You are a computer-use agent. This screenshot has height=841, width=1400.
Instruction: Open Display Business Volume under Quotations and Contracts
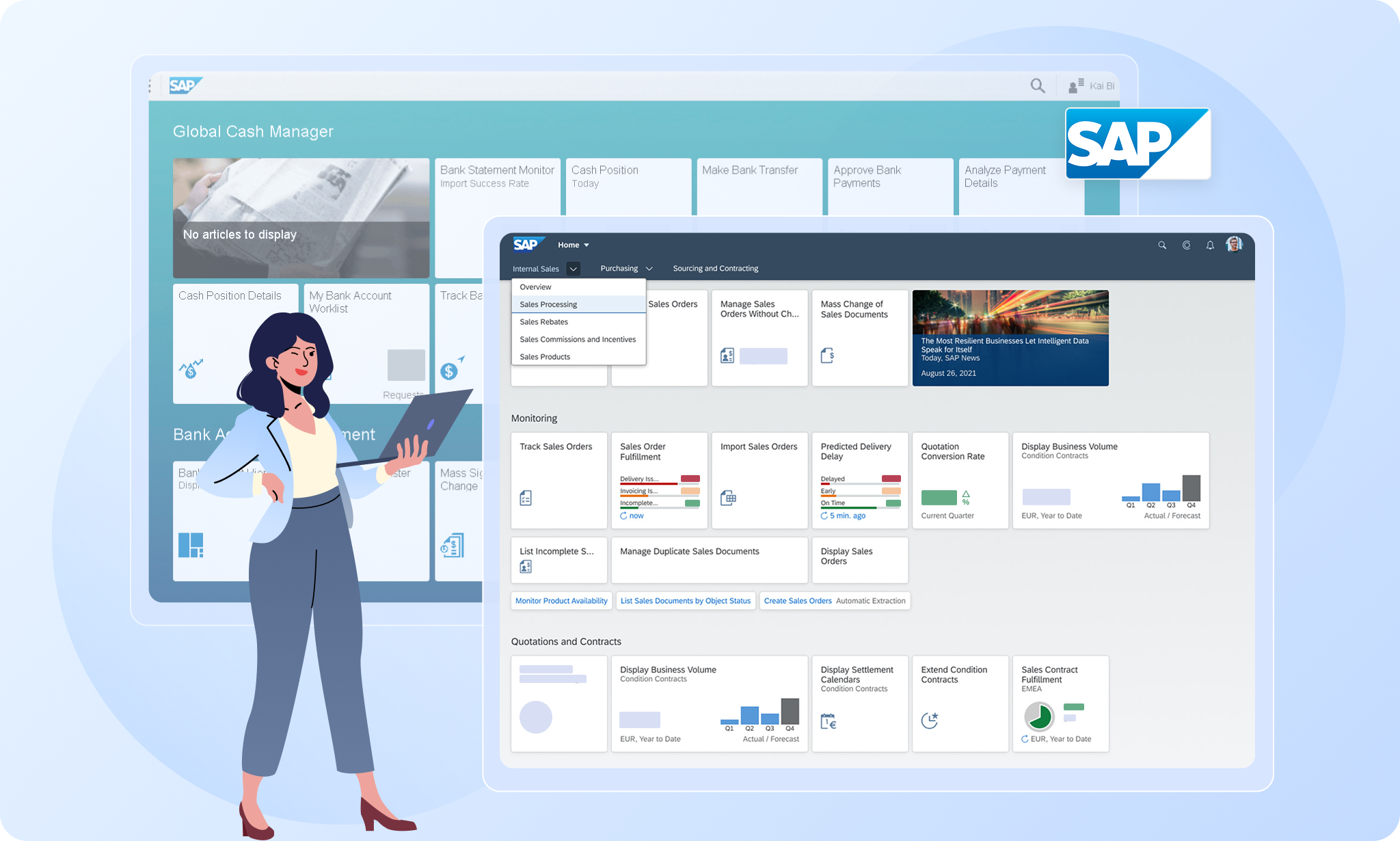[x=710, y=704]
